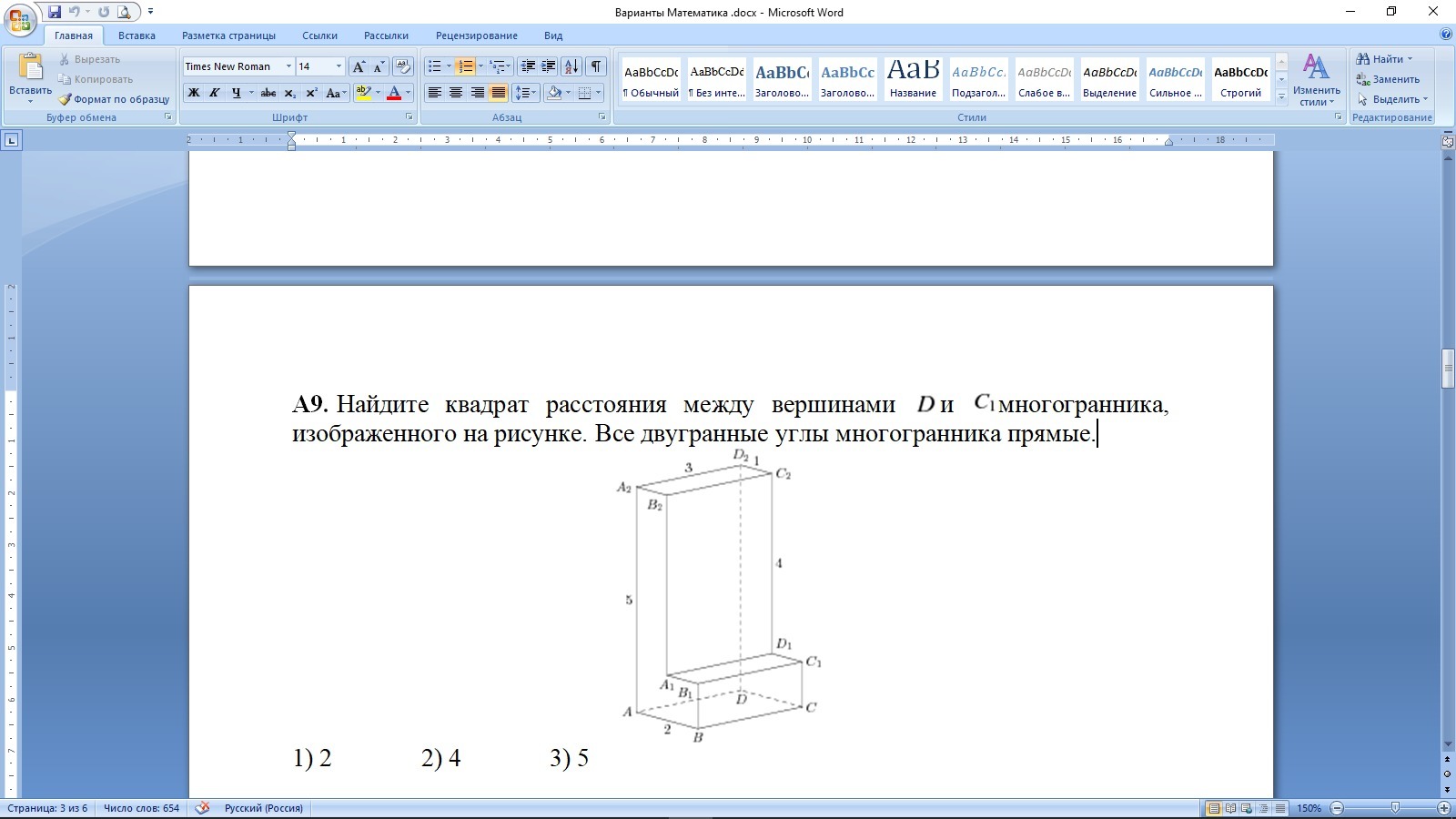Screen dimensions: 1456x819
Task: Click the Sort icon in the paragraph group
Action: click(x=571, y=66)
